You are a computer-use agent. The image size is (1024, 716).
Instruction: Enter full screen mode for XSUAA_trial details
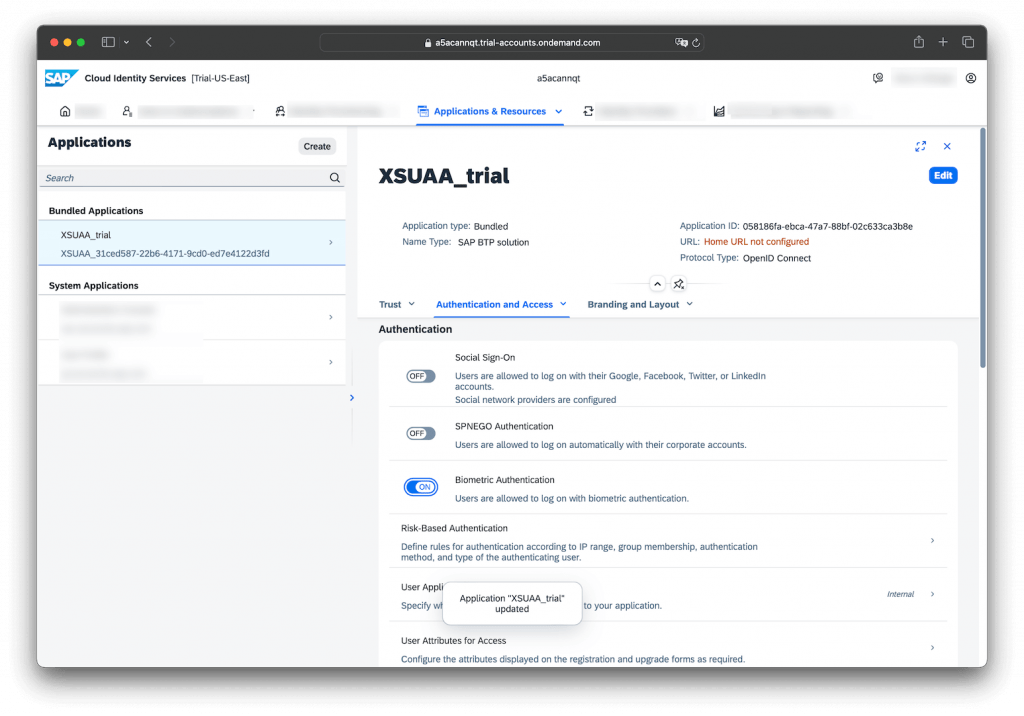point(920,146)
